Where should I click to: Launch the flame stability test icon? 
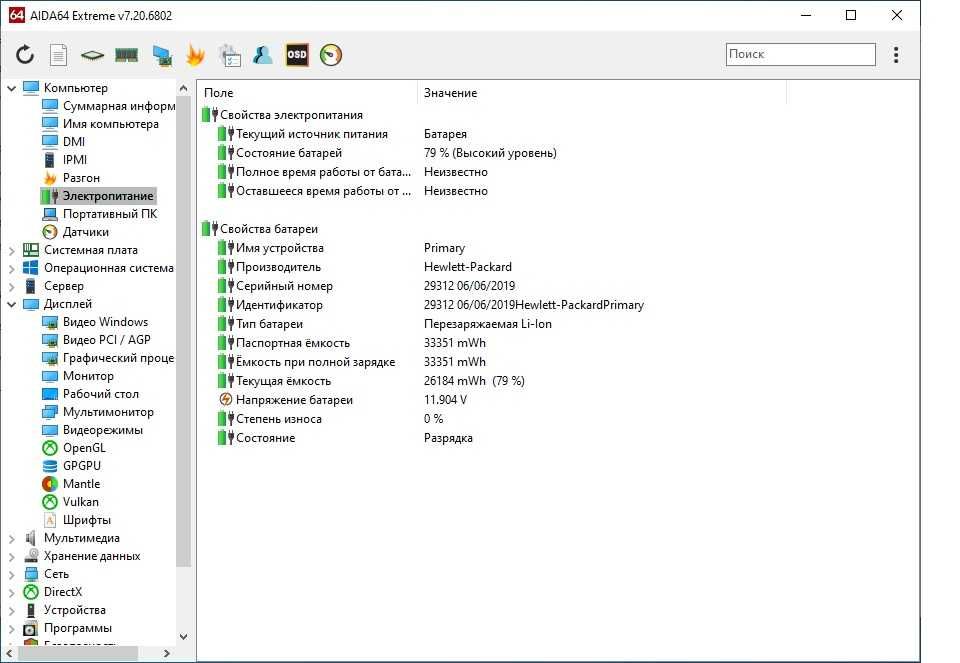[x=195, y=55]
